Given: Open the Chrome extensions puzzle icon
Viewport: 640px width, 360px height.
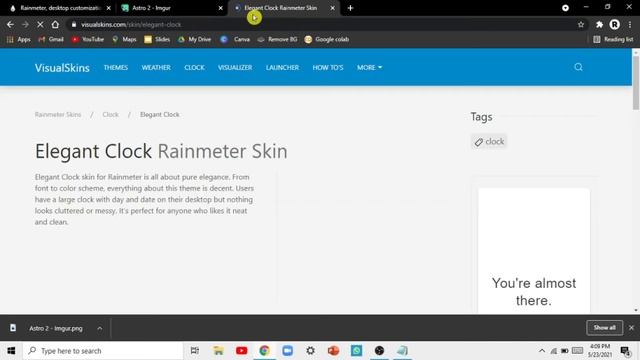Looking at the screenshot, I should [599, 24].
